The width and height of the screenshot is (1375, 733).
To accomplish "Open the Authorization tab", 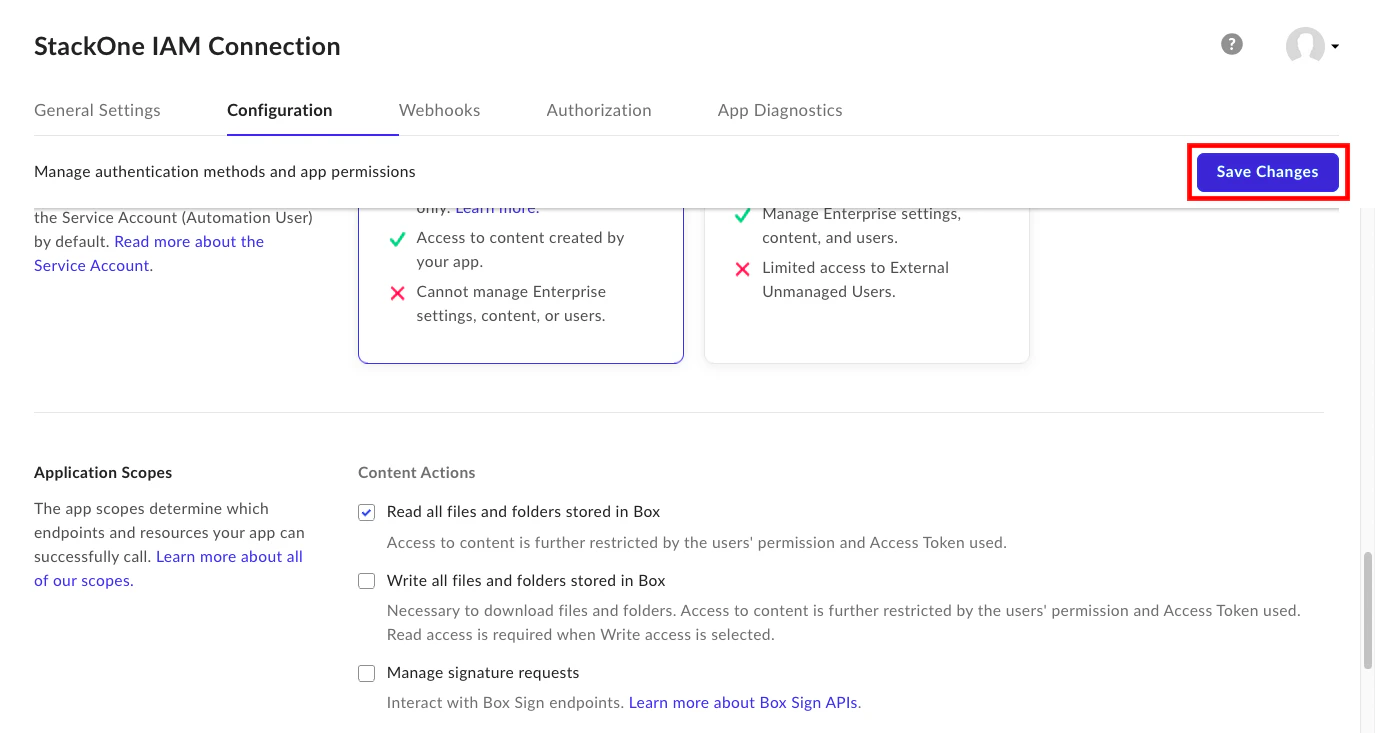I will point(598,110).
